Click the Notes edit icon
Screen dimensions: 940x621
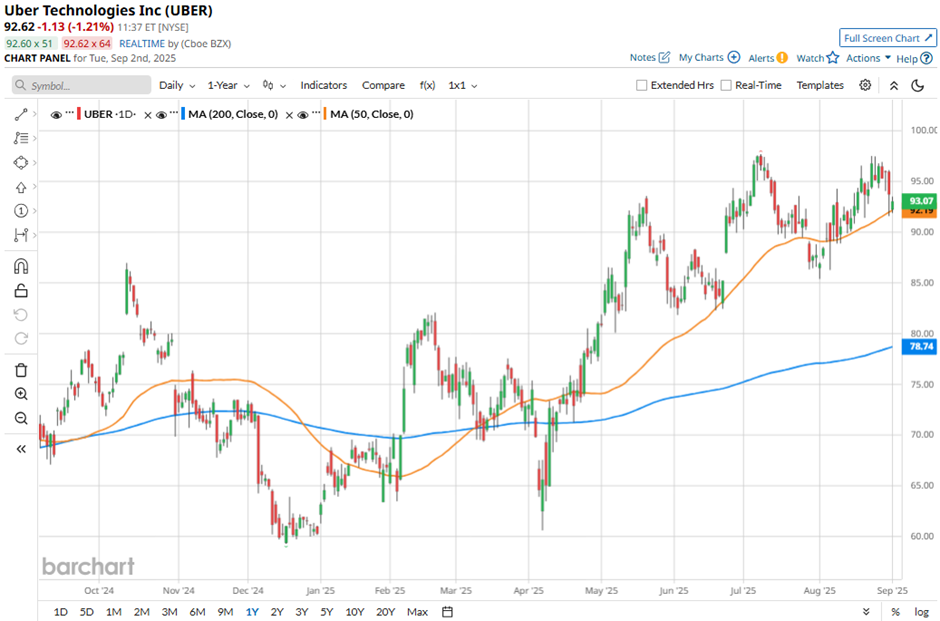pos(664,58)
